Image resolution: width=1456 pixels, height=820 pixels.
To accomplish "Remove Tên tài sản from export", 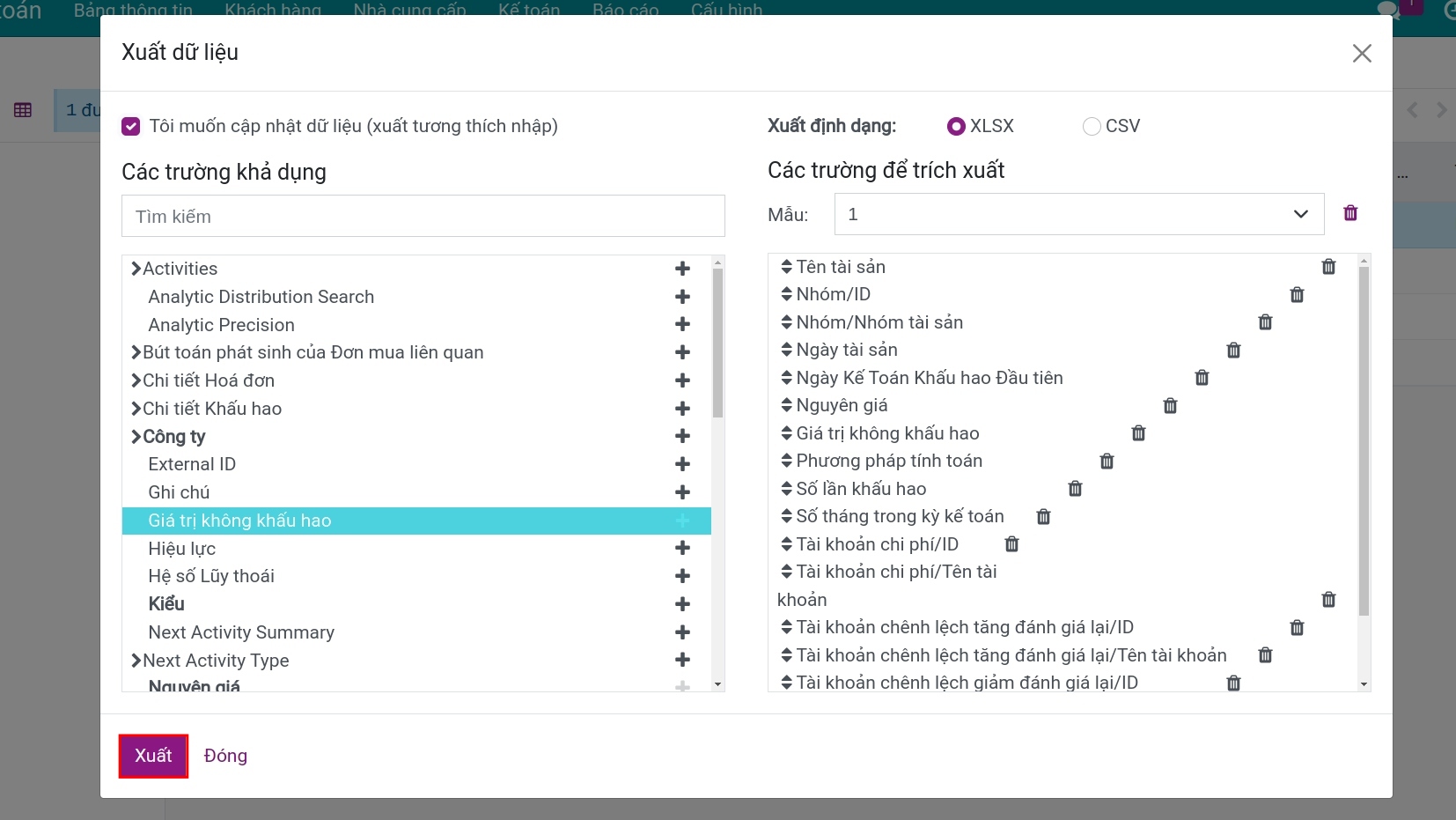I will (x=1329, y=267).
